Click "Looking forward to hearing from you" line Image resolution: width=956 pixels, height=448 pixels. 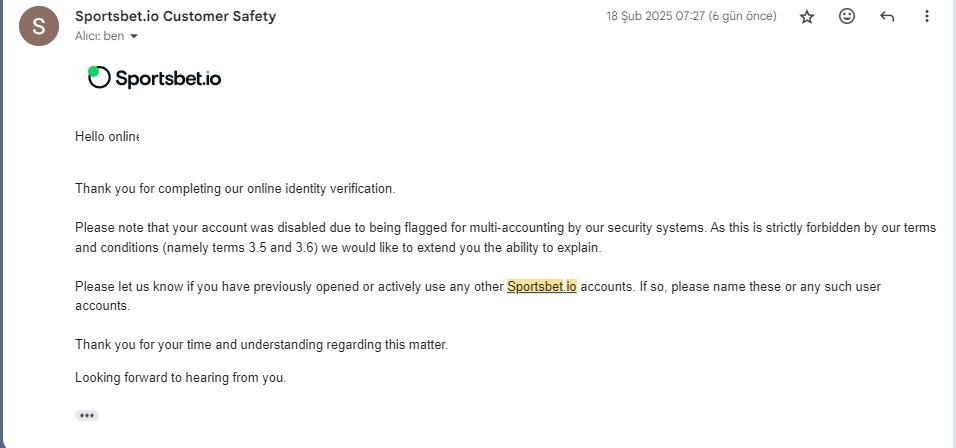180,378
